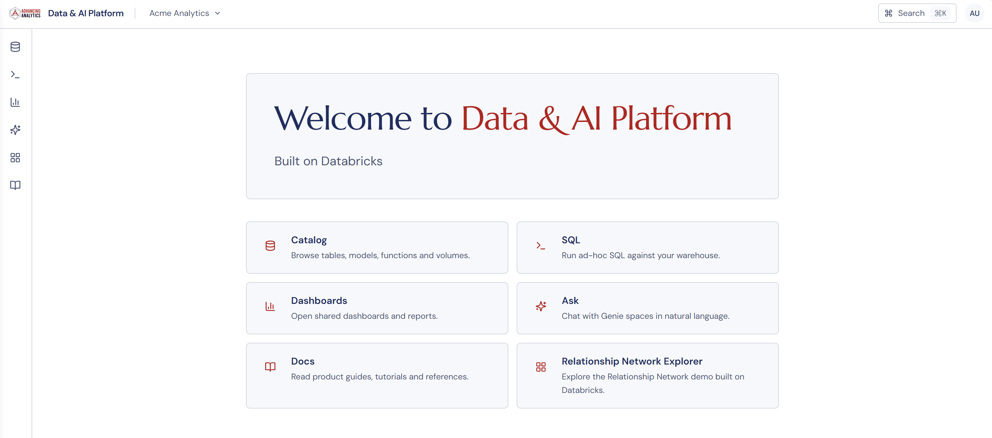
Task: Open the Catalog database icon in sidebar
Action: 15,47
